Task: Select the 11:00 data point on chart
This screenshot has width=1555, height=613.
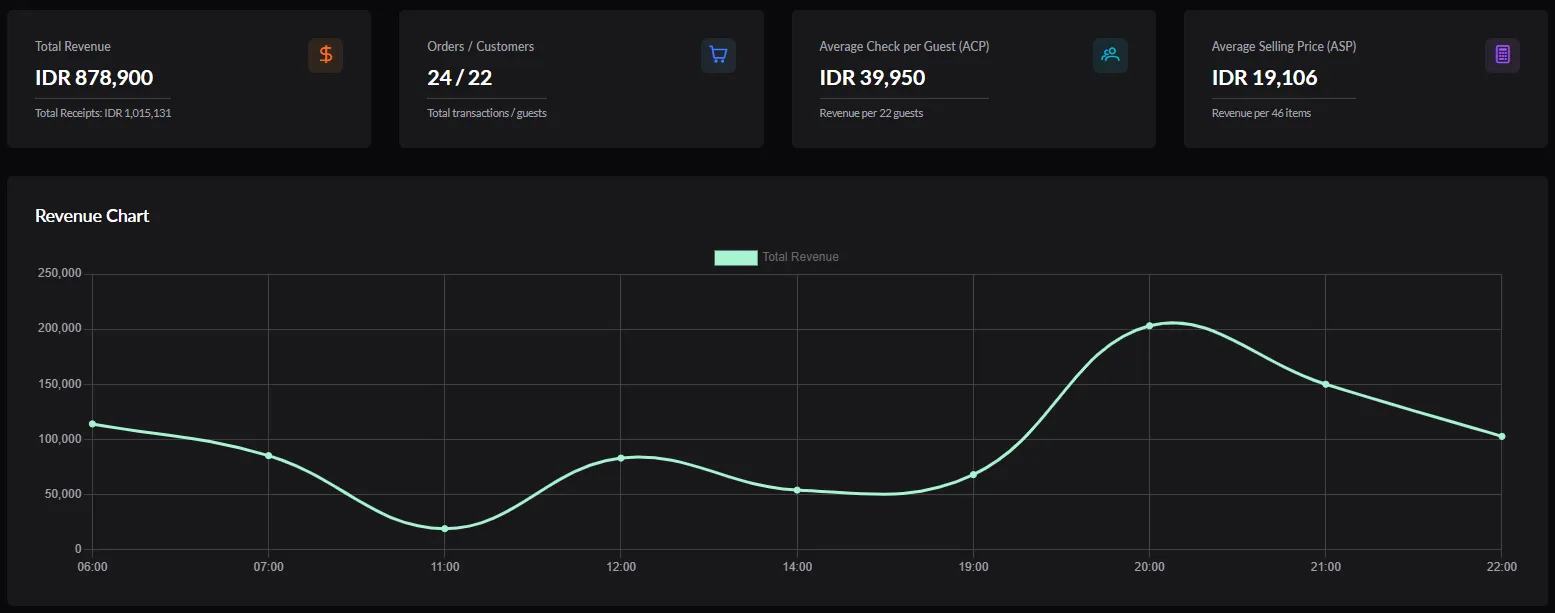Action: click(x=445, y=528)
